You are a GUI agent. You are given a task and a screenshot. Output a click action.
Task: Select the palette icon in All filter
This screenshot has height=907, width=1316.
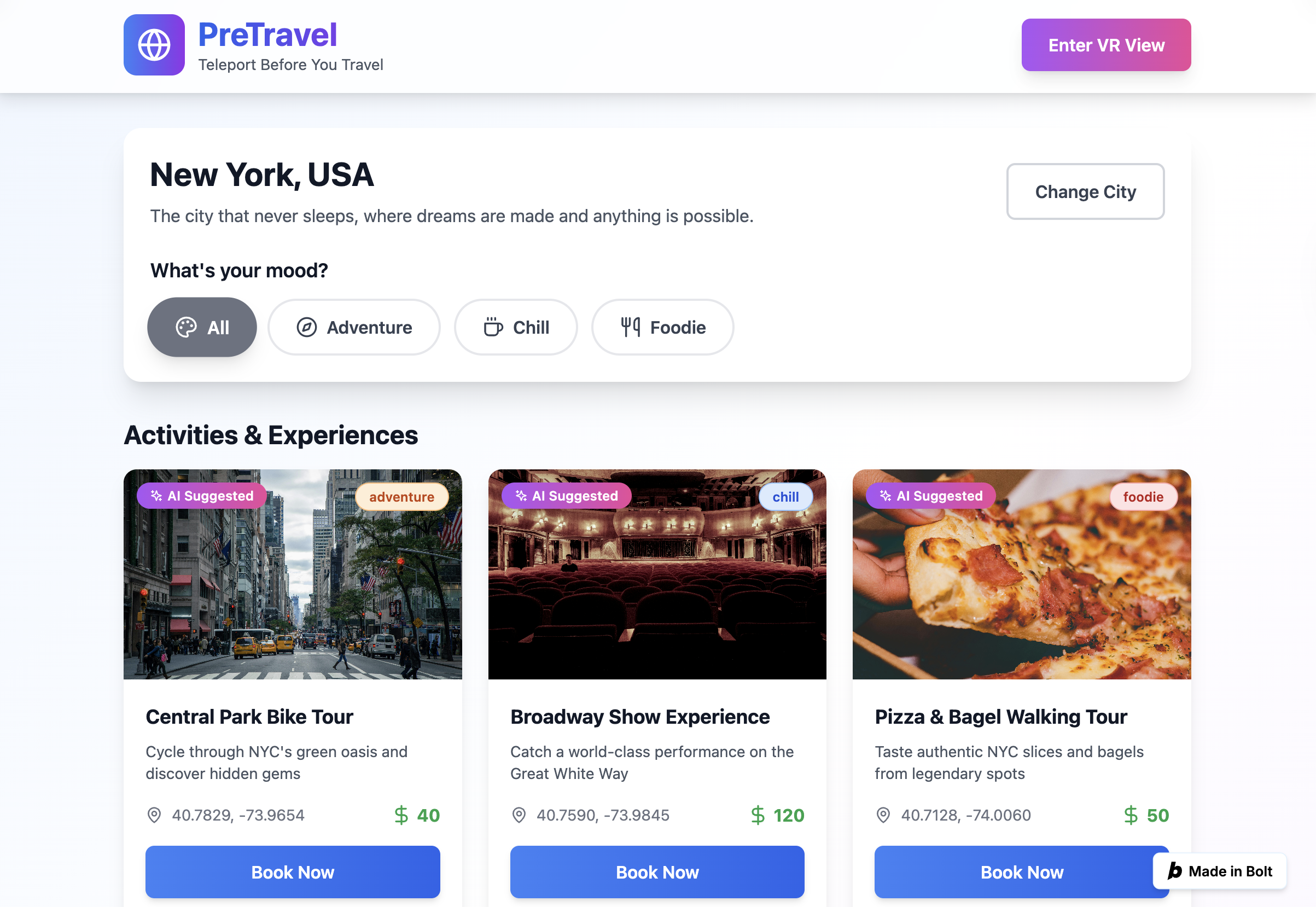coord(187,327)
